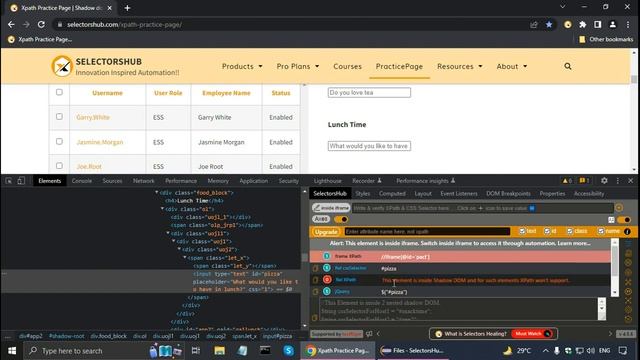Viewport: 640px width, 360px height.
Task: Collapse the span class let_x node
Action: 184,258
